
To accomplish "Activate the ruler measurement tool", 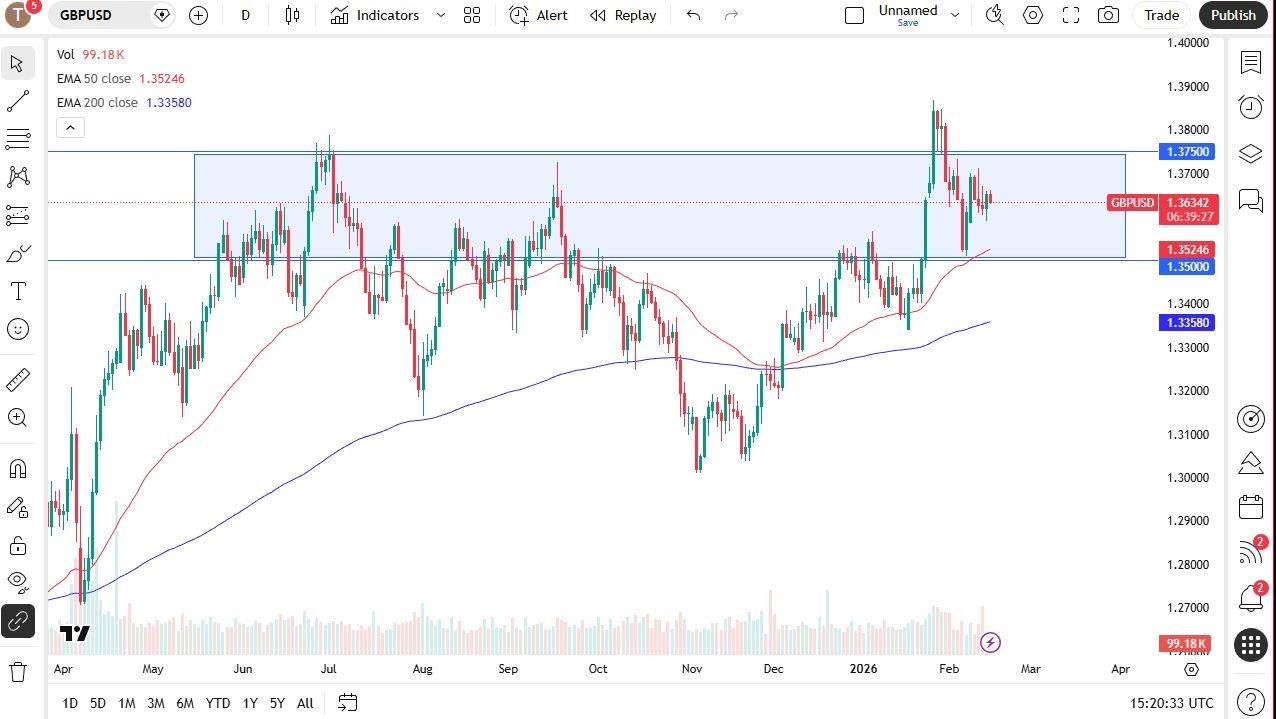I will pos(17,379).
